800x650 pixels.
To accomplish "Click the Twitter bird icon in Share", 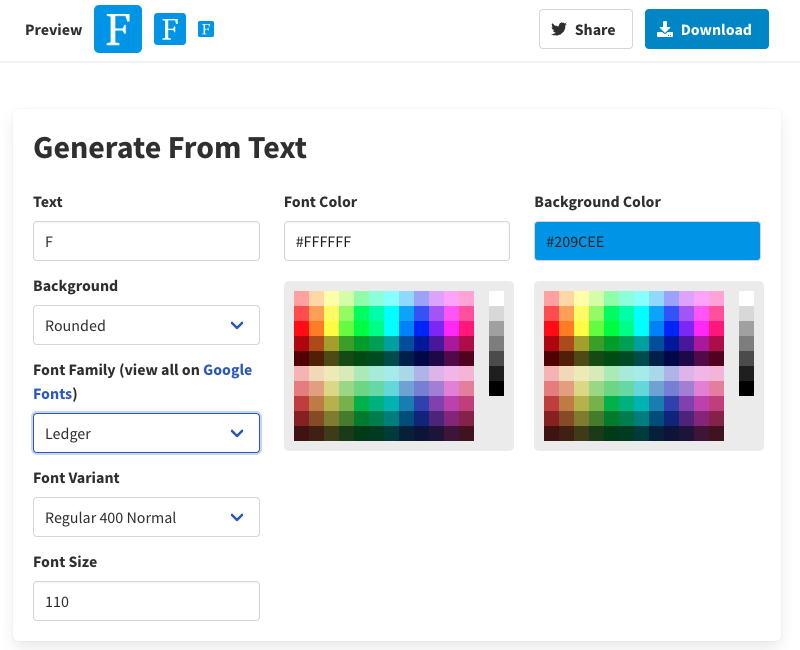I will pyautogui.click(x=558, y=30).
